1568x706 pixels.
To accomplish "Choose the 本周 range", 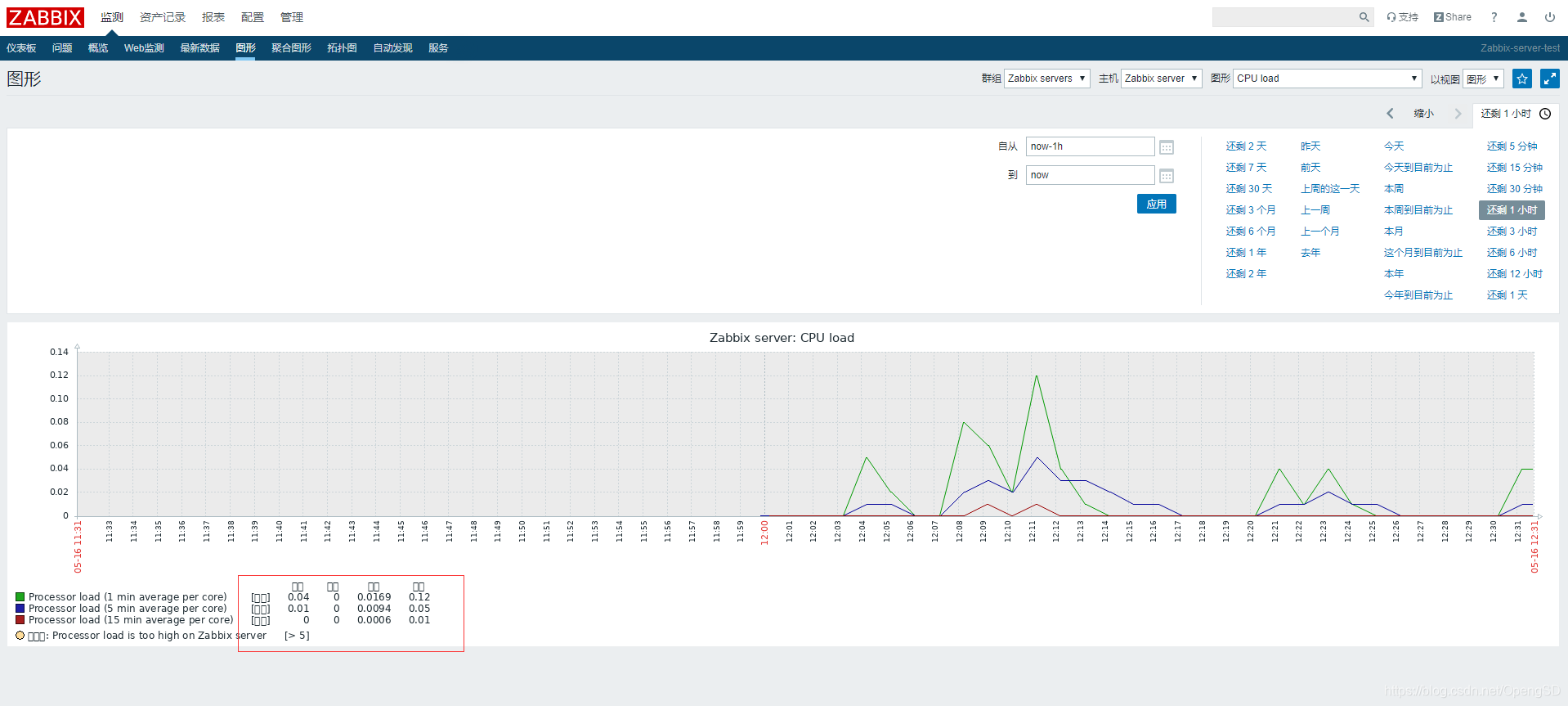I will (x=1394, y=189).
